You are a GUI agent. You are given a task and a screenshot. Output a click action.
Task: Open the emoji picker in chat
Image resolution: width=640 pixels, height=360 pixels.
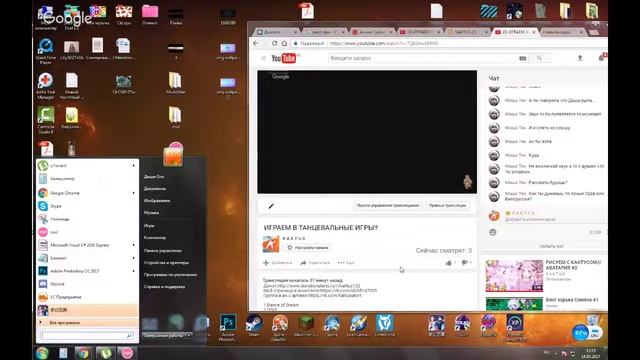click(493, 232)
